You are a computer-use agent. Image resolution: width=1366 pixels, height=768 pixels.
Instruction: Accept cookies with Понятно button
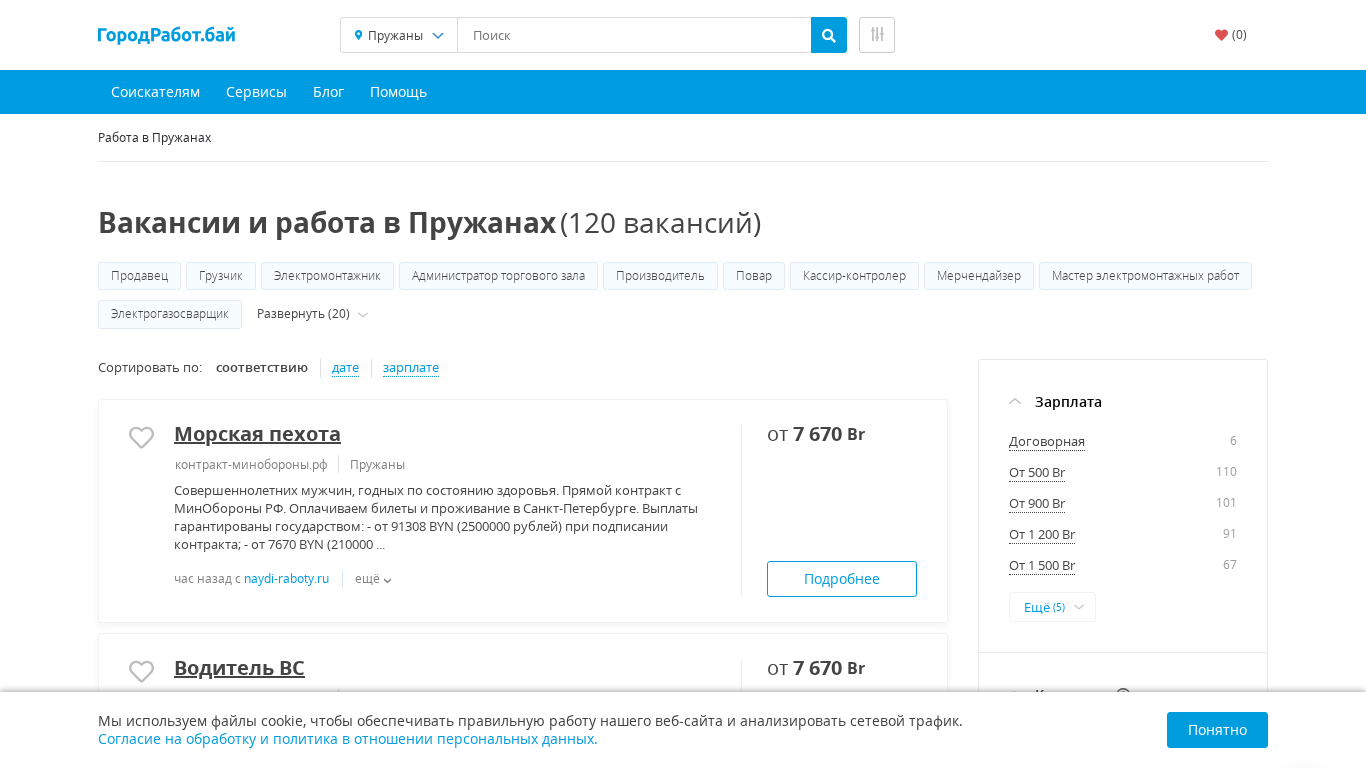(x=1217, y=730)
